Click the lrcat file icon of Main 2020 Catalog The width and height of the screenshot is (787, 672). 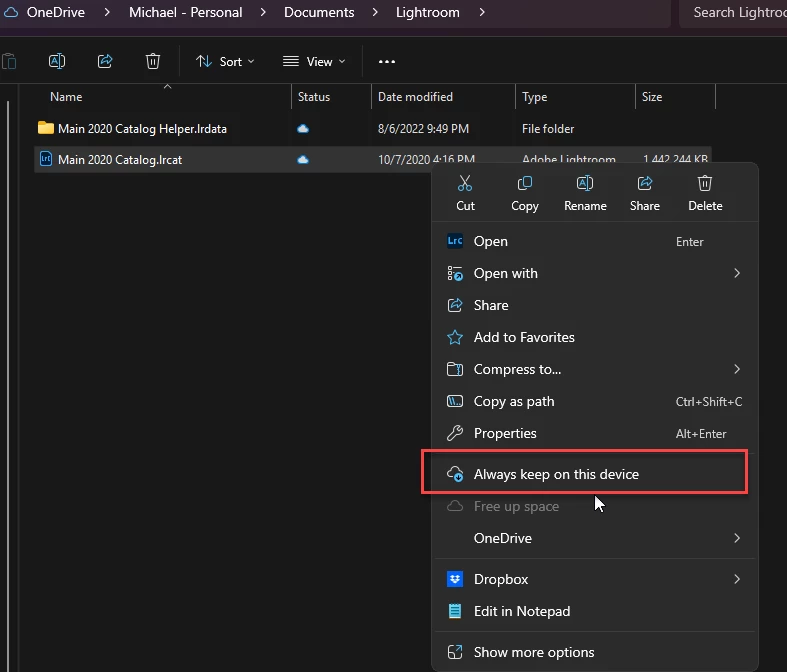pyautogui.click(x=46, y=159)
